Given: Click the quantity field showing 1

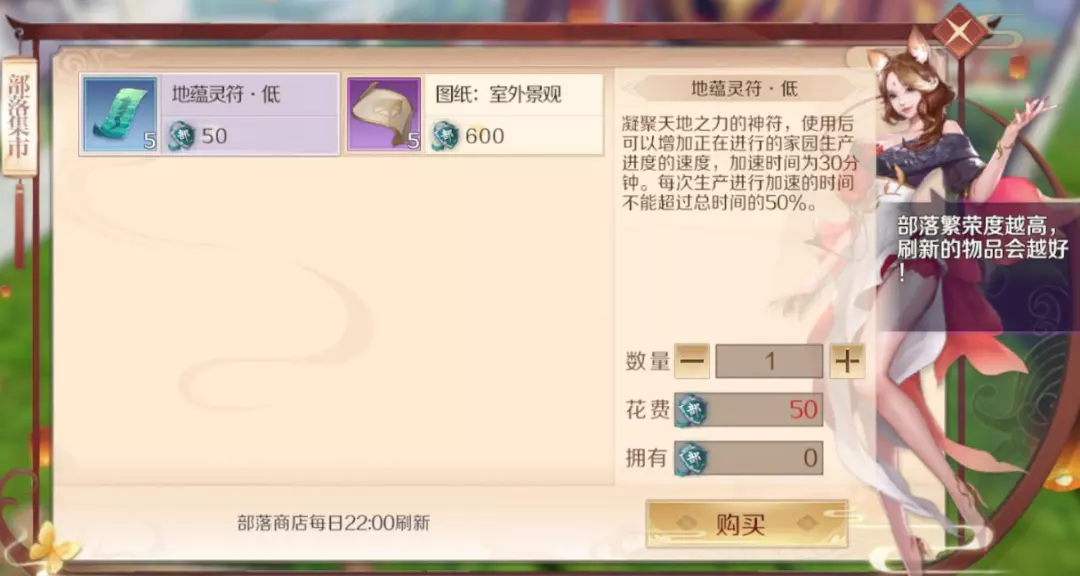Looking at the screenshot, I should pos(769,362).
